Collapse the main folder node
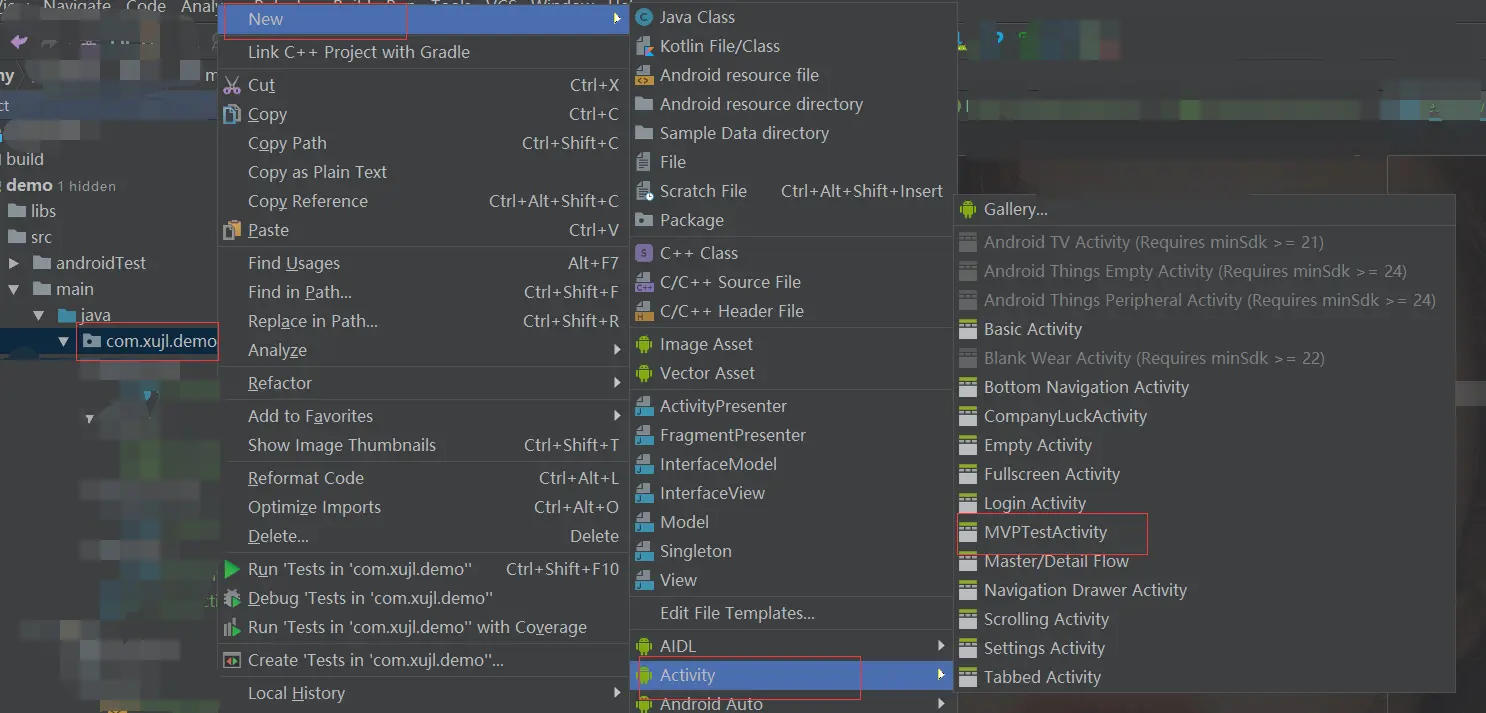The width and height of the screenshot is (1486, 713). point(14,289)
